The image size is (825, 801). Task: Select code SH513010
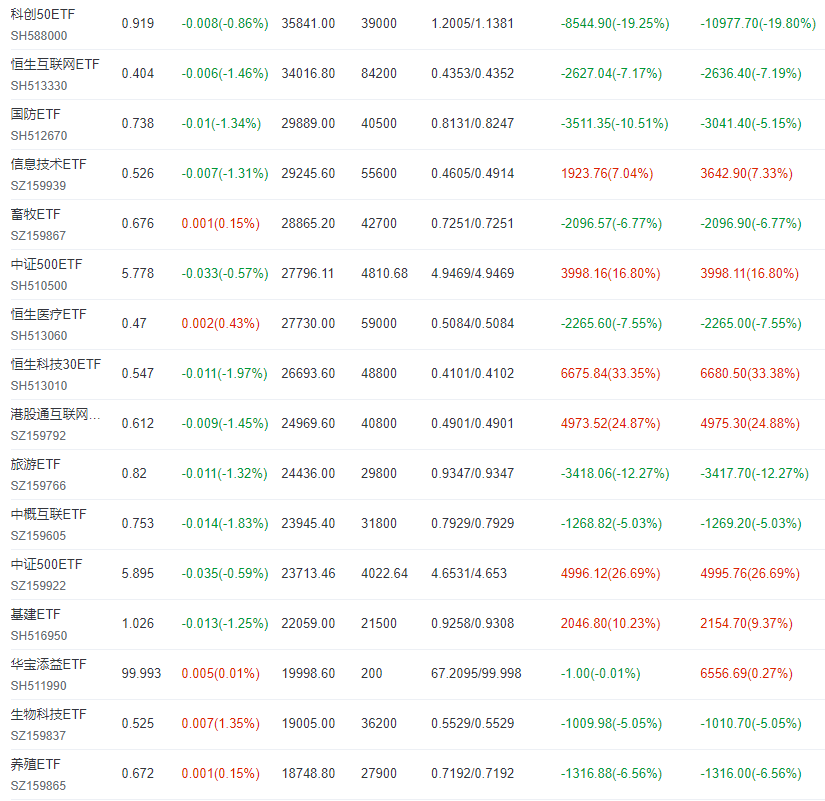[x=39, y=386]
